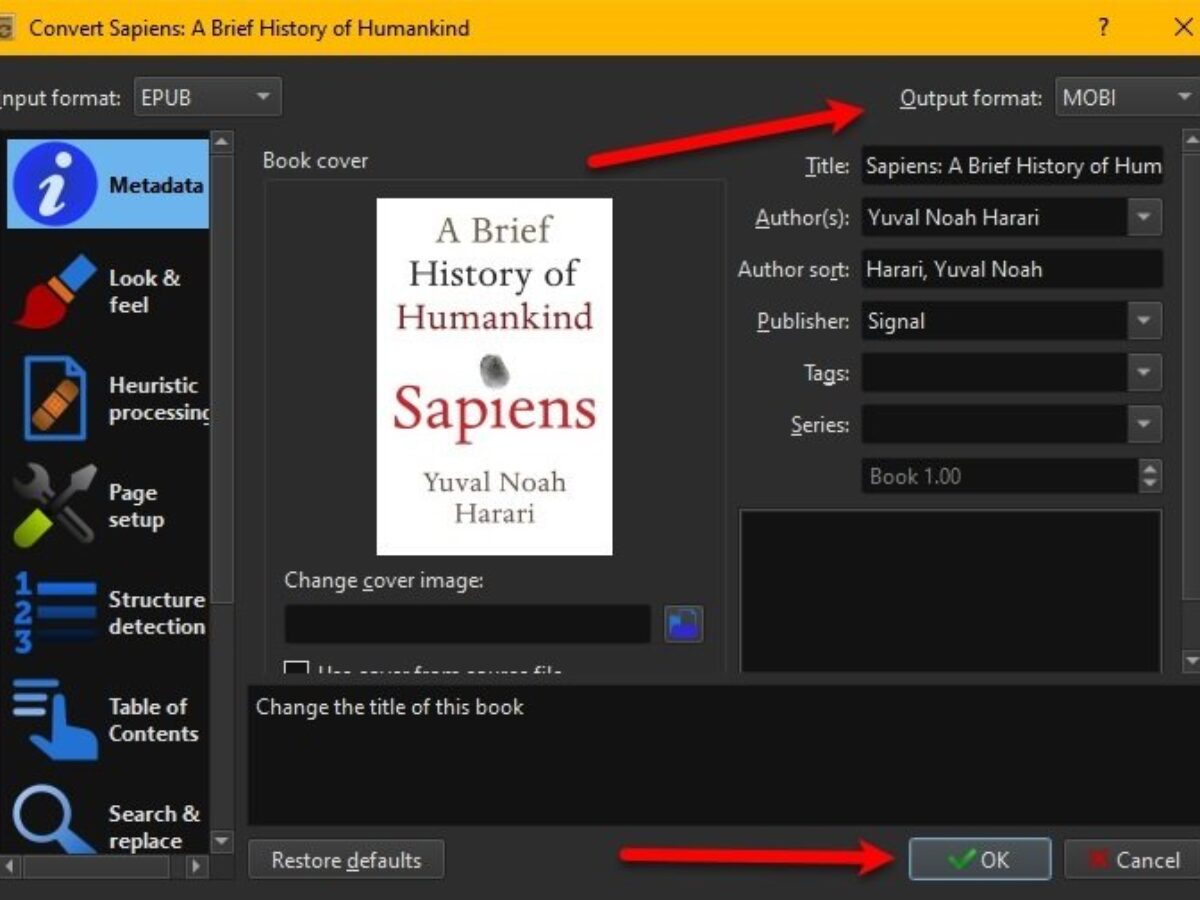Image resolution: width=1200 pixels, height=900 pixels.
Task: Click the Series input field
Action: click(x=995, y=425)
